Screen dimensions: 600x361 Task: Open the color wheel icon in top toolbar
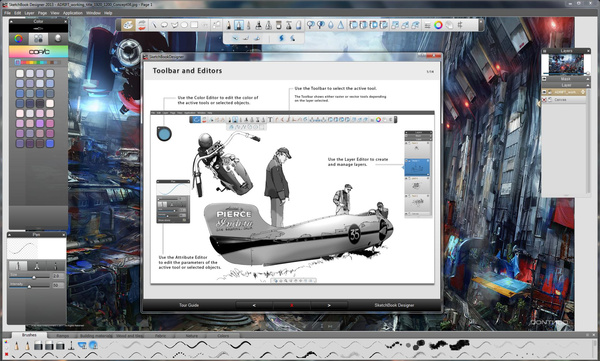[438, 25]
